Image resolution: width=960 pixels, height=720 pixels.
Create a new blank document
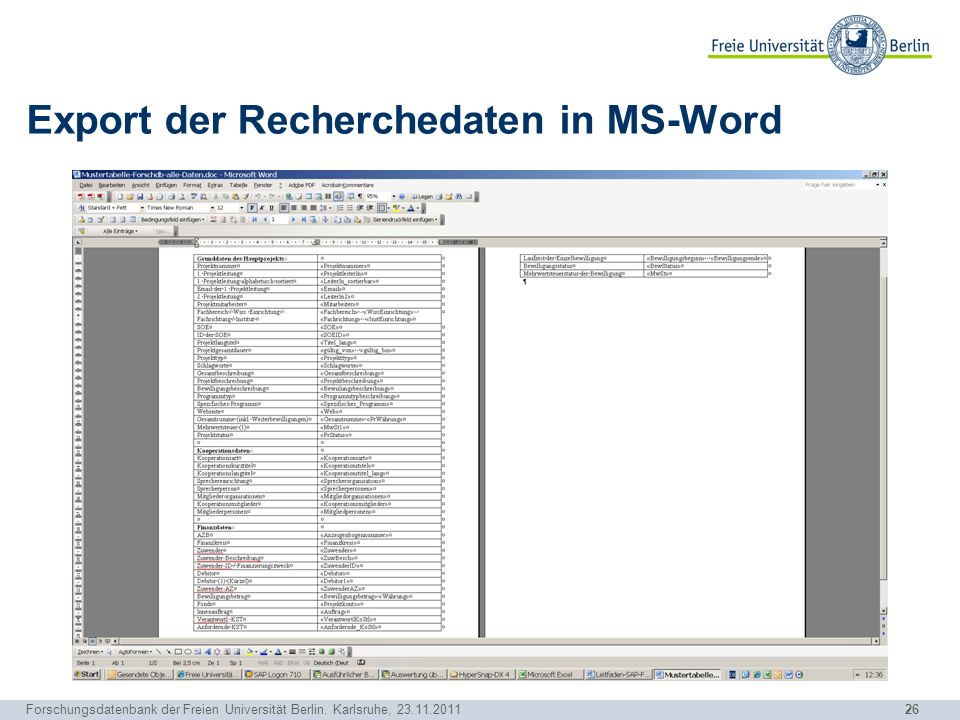tap(120, 197)
